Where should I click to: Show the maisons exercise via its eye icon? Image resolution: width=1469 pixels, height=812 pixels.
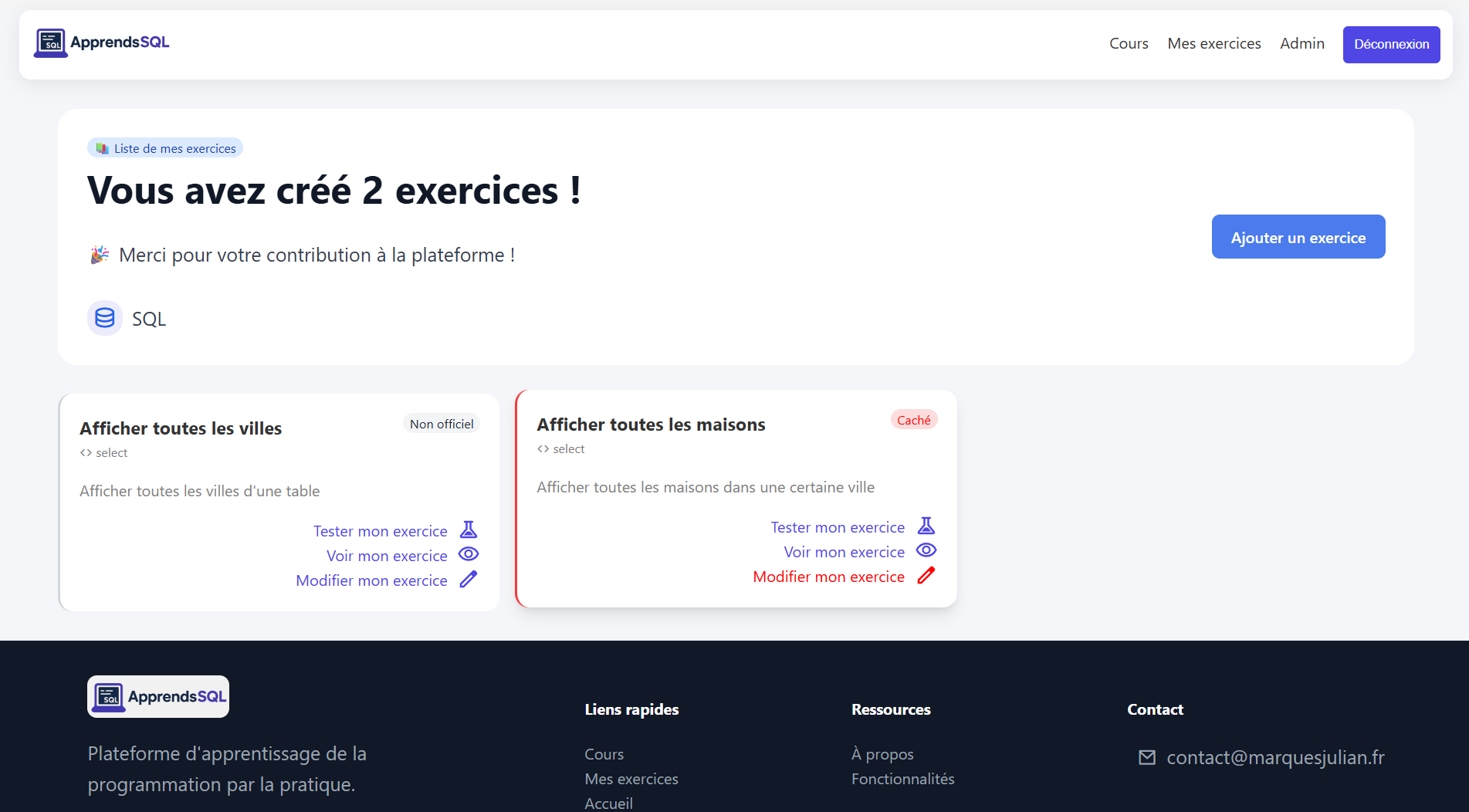(926, 550)
